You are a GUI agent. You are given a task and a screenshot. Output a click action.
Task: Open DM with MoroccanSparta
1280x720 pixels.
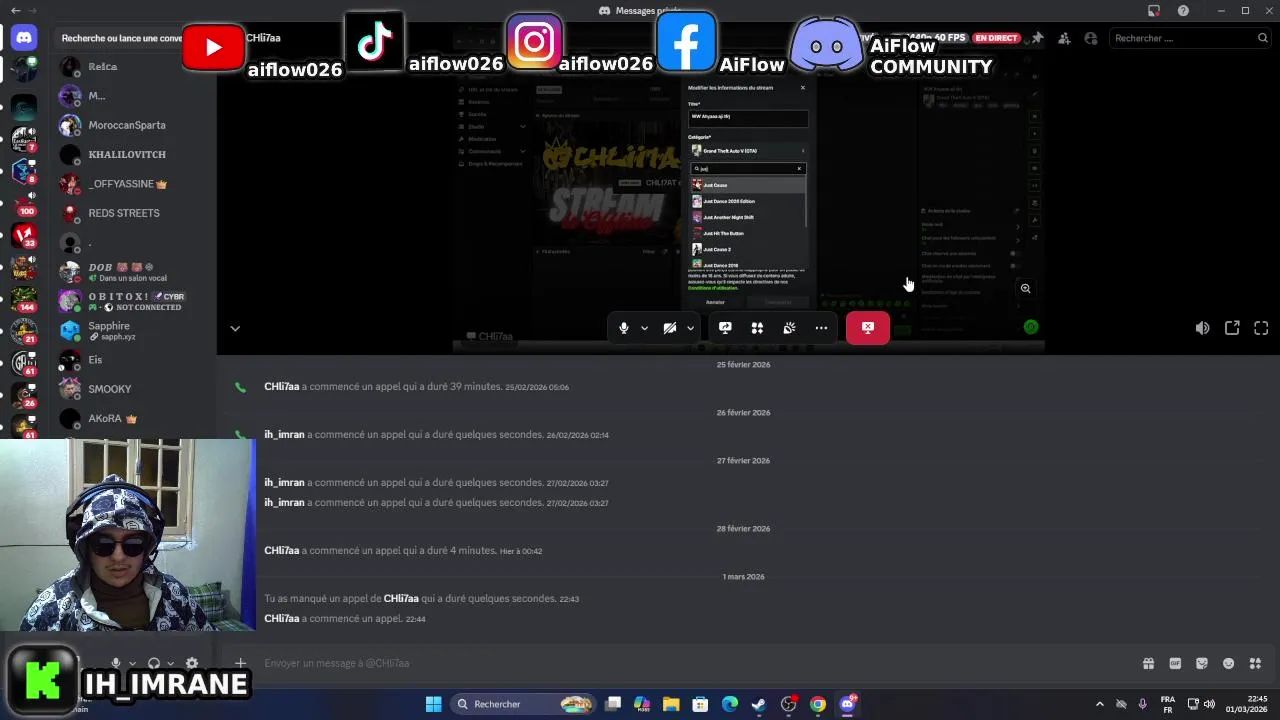(133, 125)
